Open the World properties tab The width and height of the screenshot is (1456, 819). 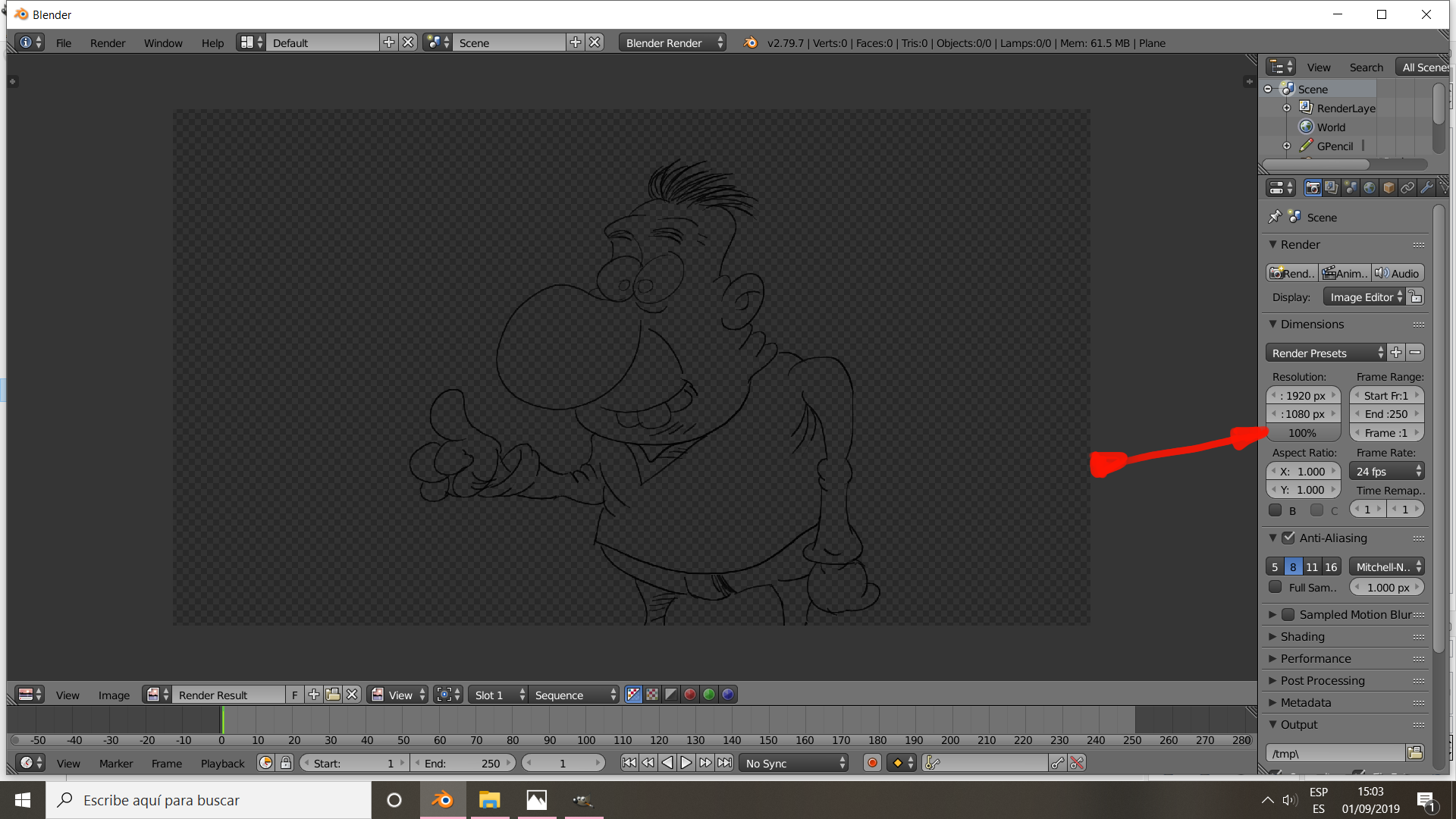pyautogui.click(x=1370, y=188)
